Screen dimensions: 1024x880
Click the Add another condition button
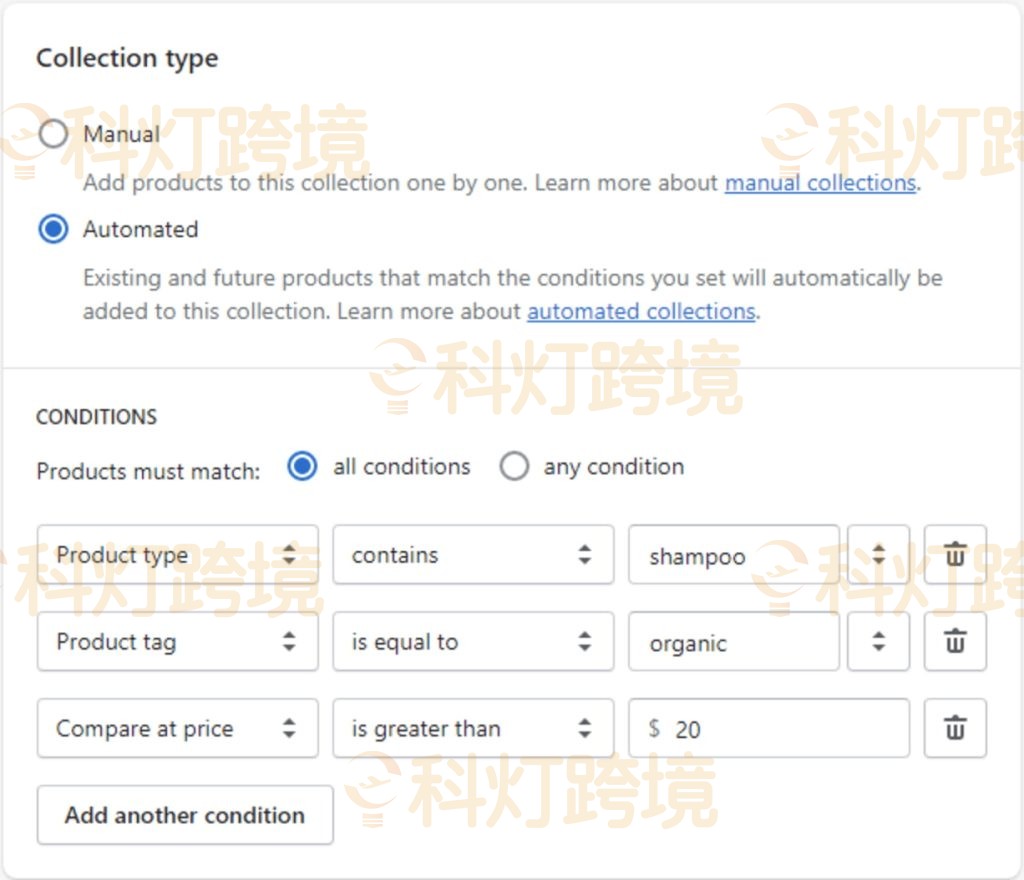pyautogui.click(x=184, y=815)
